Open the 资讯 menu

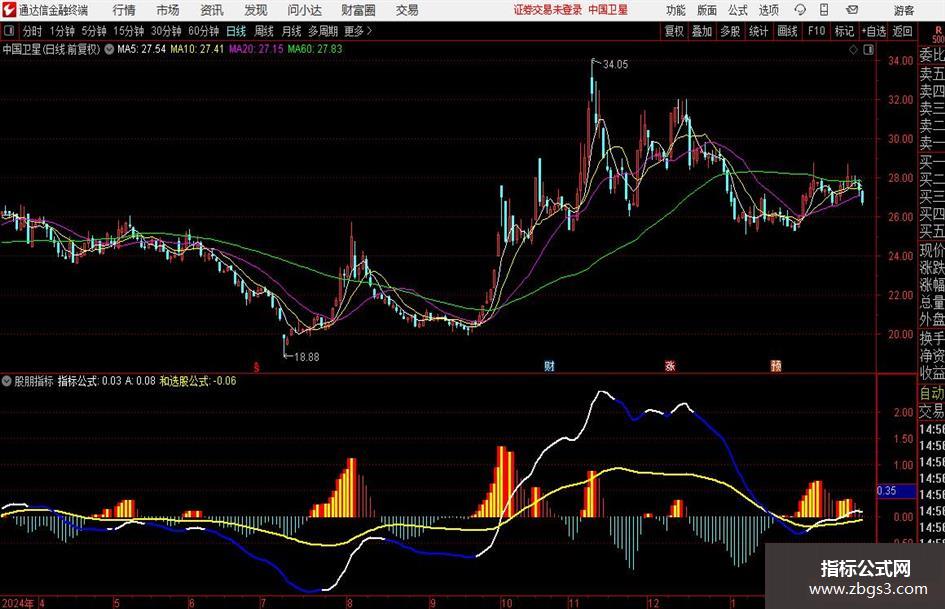pos(212,10)
